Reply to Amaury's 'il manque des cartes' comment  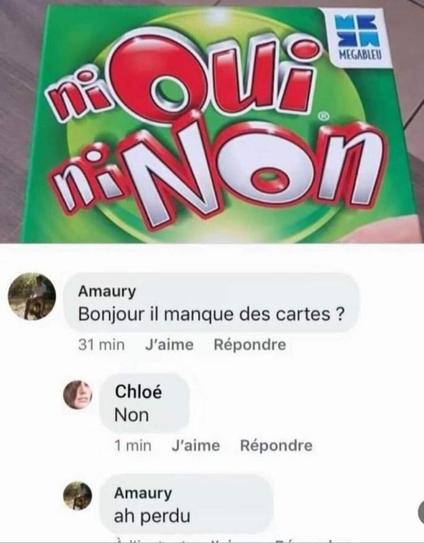(250, 345)
